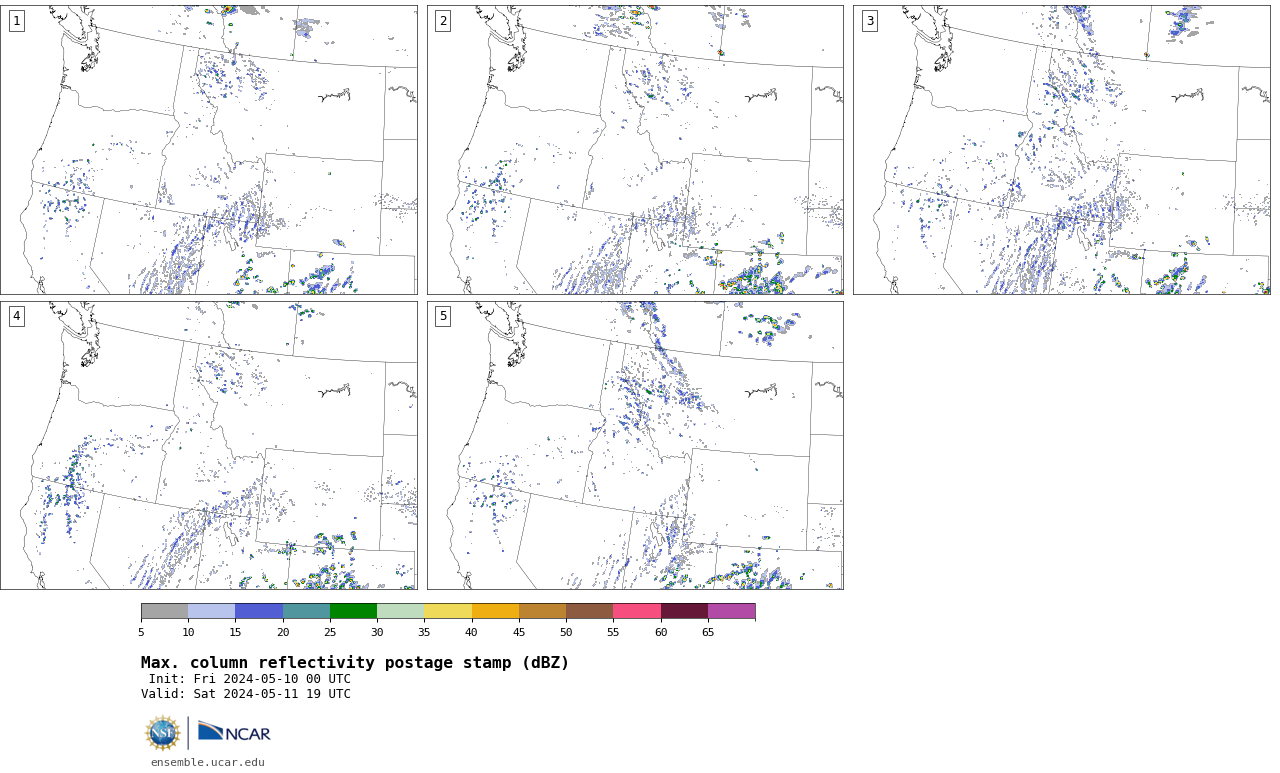Image resolution: width=1280 pixels, height=773 pixels.
Task: Click the Max. column reflectivity title
Action: click(x=355, y=663)
